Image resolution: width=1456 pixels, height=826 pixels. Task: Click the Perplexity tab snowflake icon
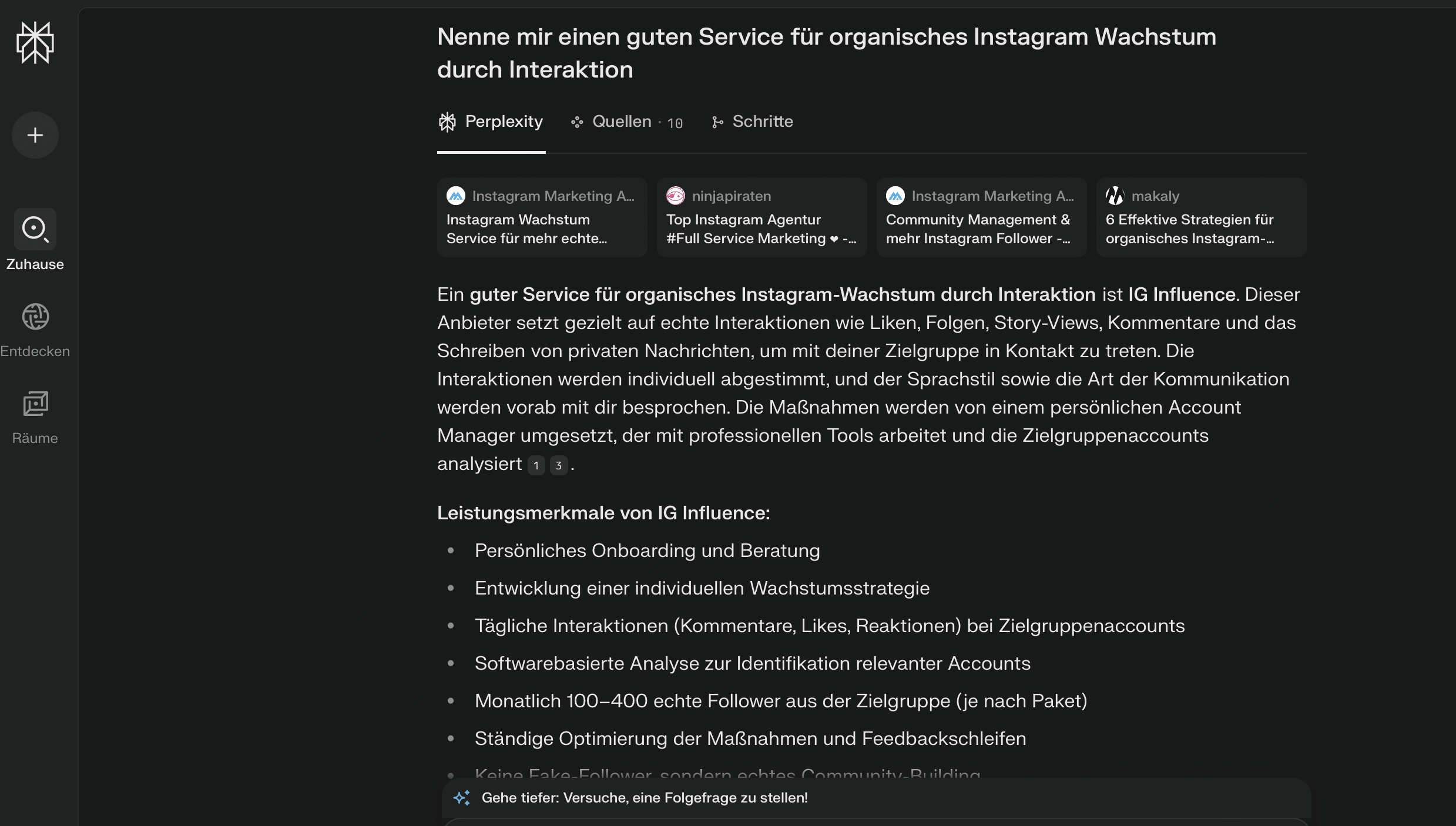(447, 122)
